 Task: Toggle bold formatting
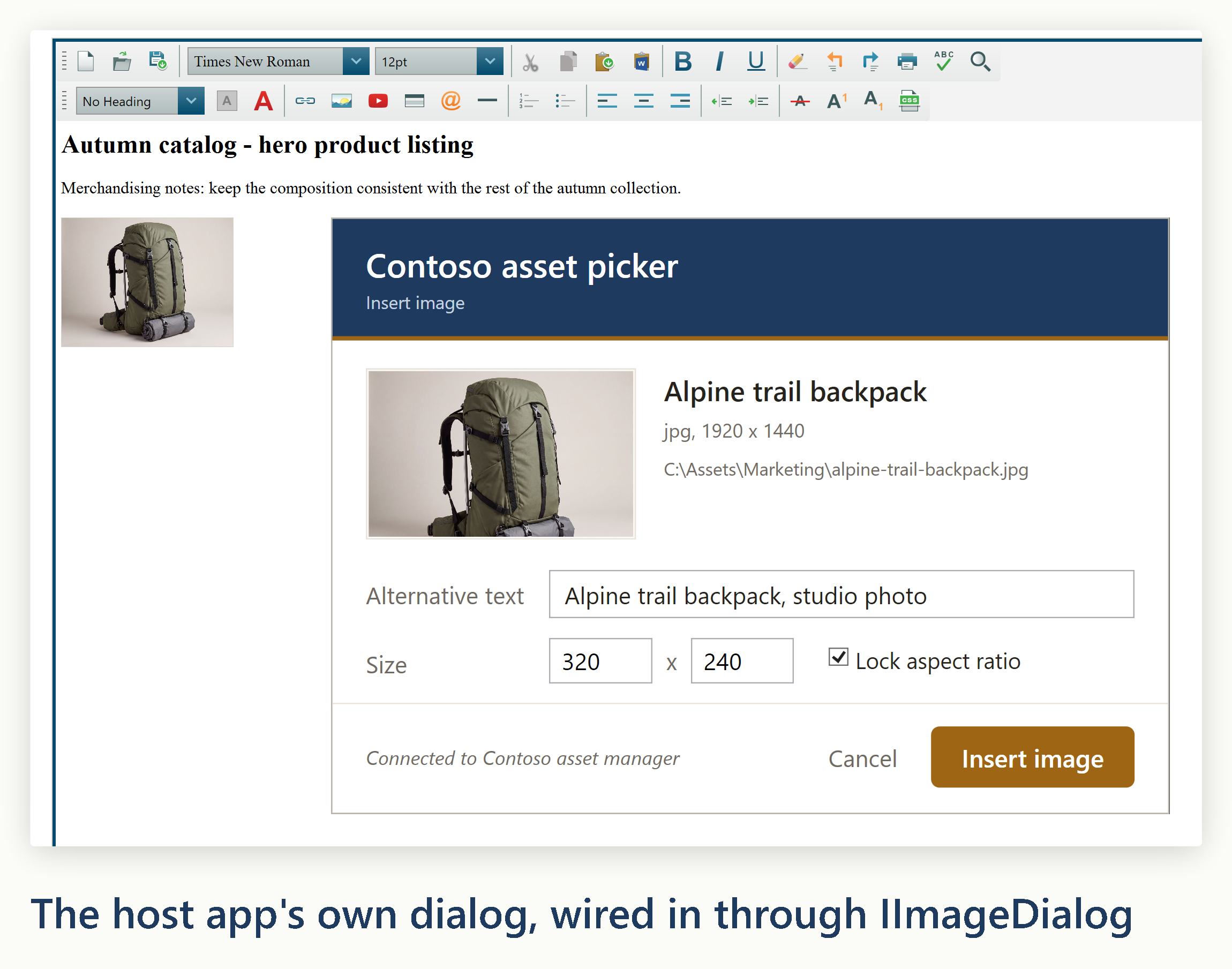(x=683, y=61)
